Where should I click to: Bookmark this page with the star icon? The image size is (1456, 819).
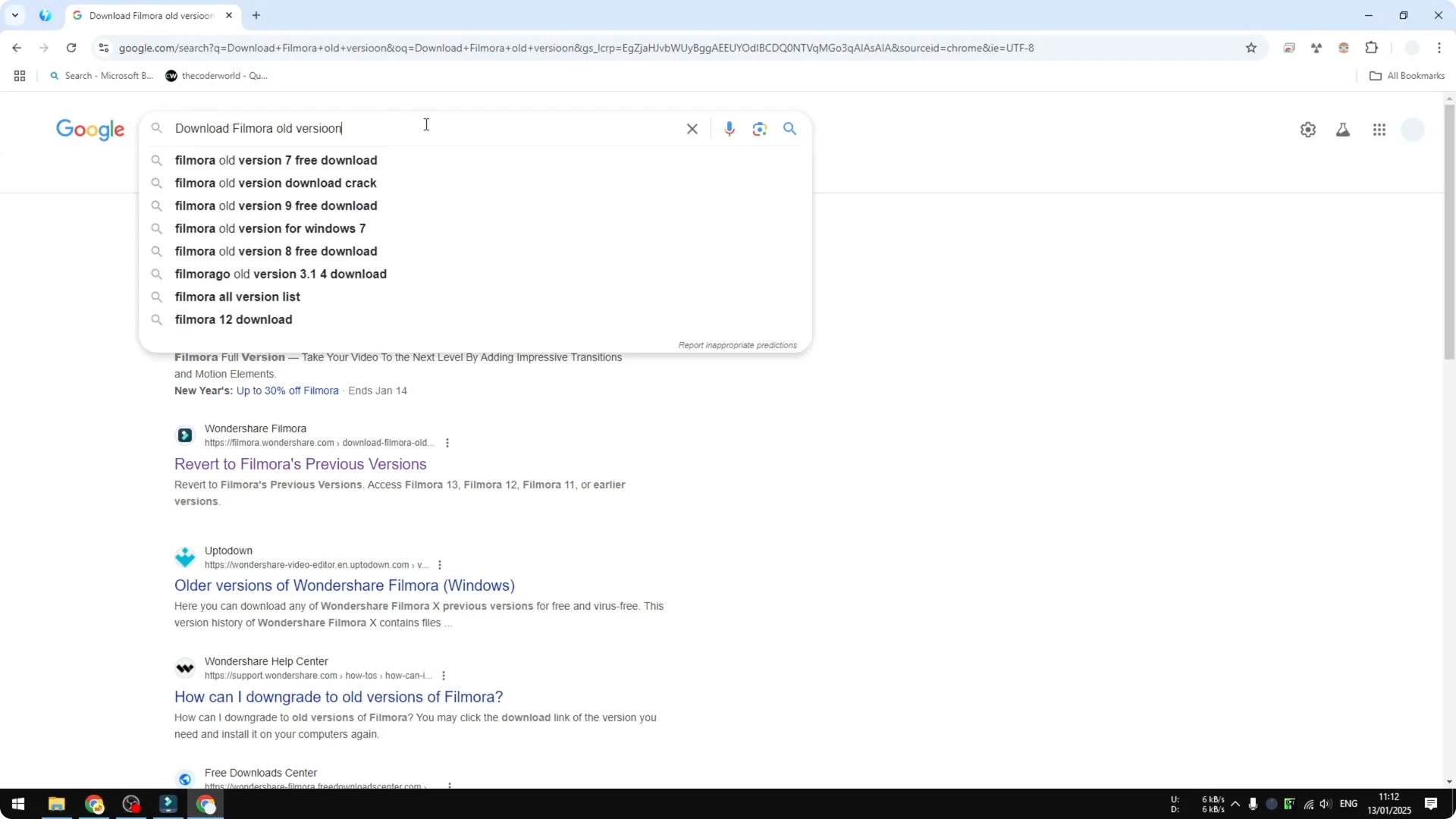click(1250, 48)
